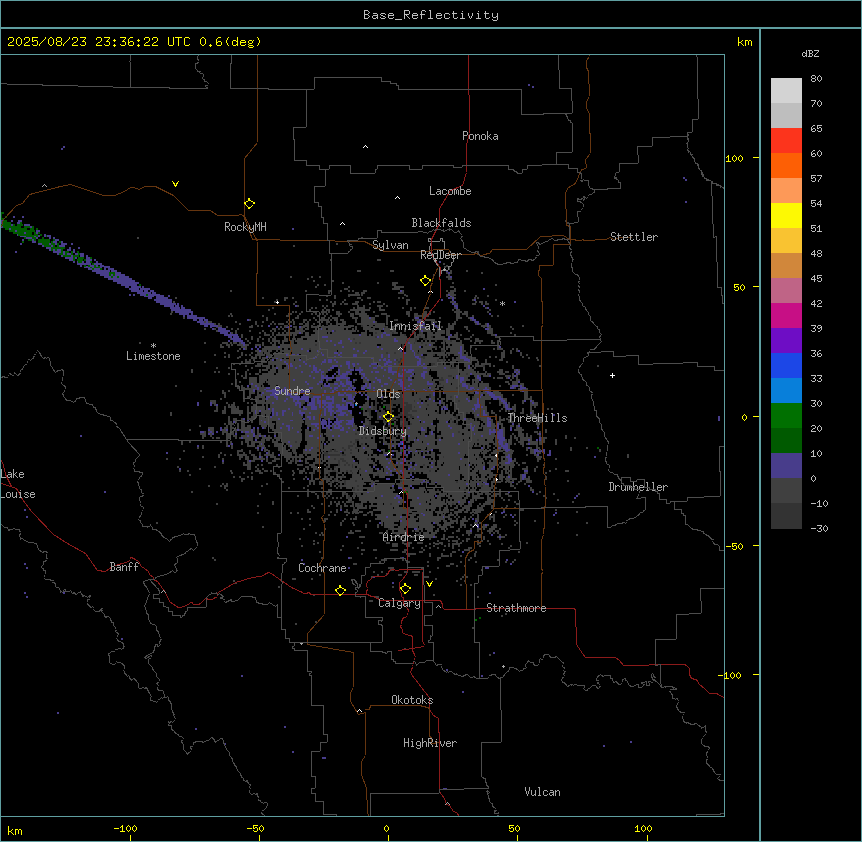Click the white caret marker west of Ponoka
Viewport: 862px width, 842px height.
(365, 147)
